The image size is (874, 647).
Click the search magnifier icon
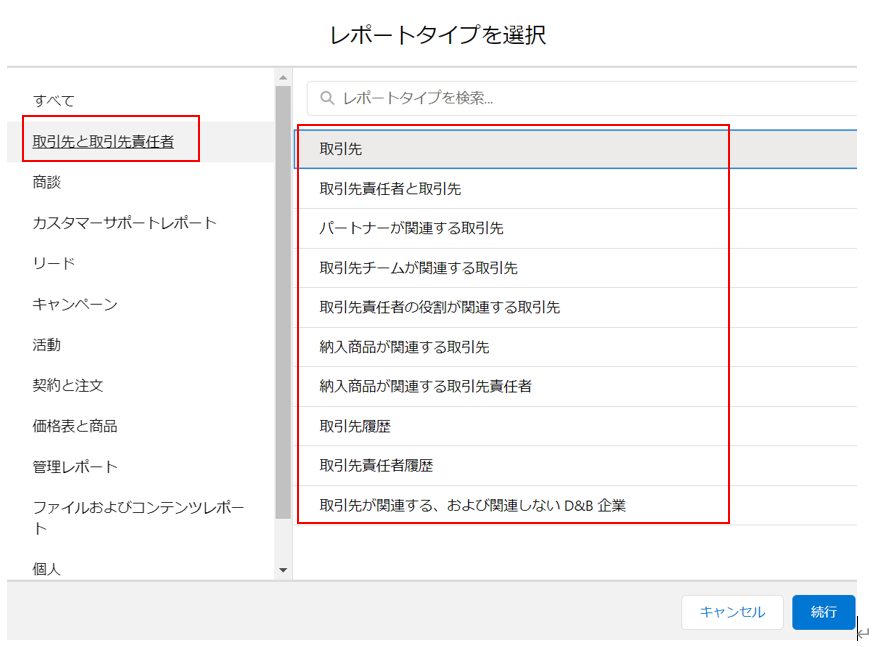[x=327, y=98]
